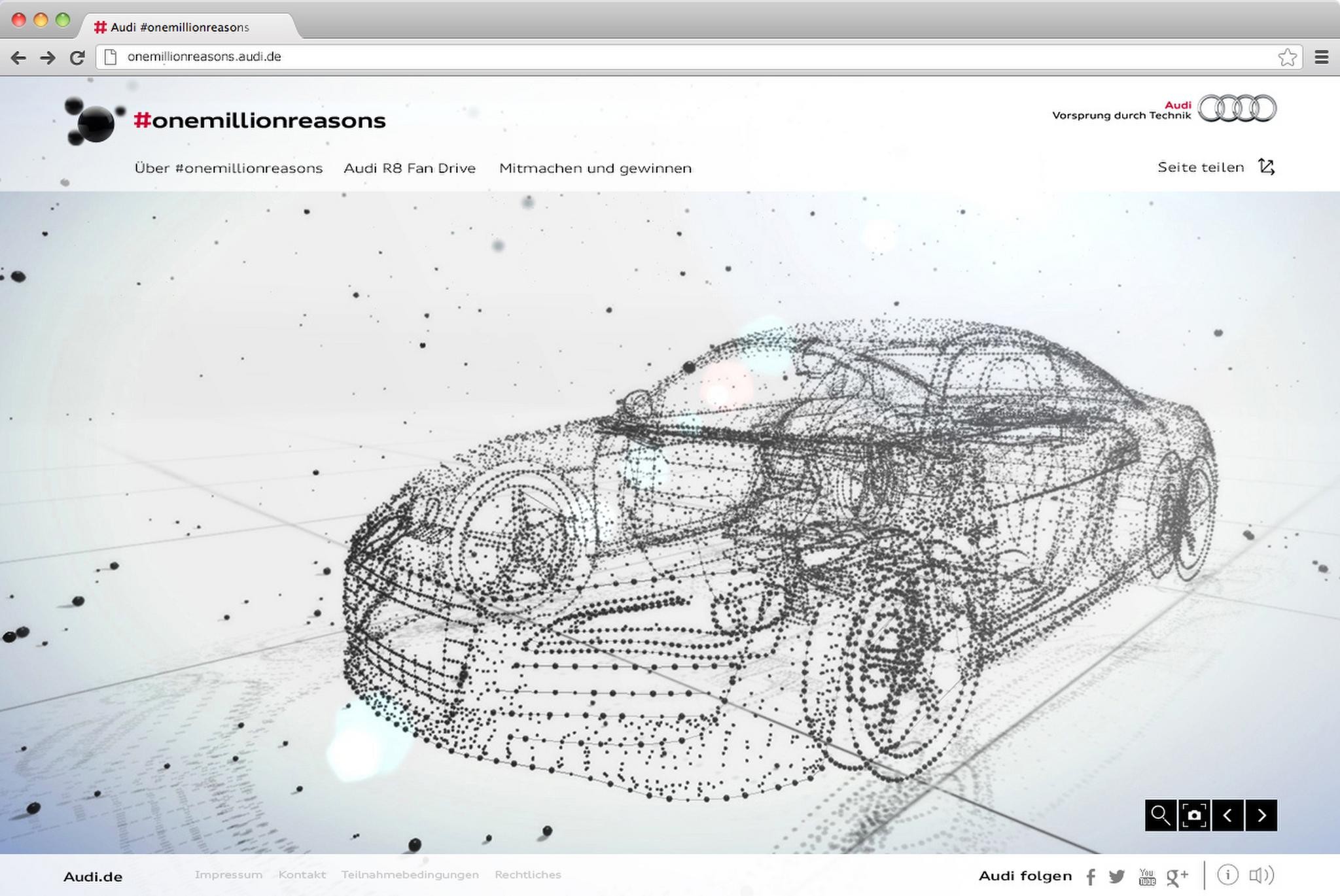Open Impressum footer link

[228, 875]
